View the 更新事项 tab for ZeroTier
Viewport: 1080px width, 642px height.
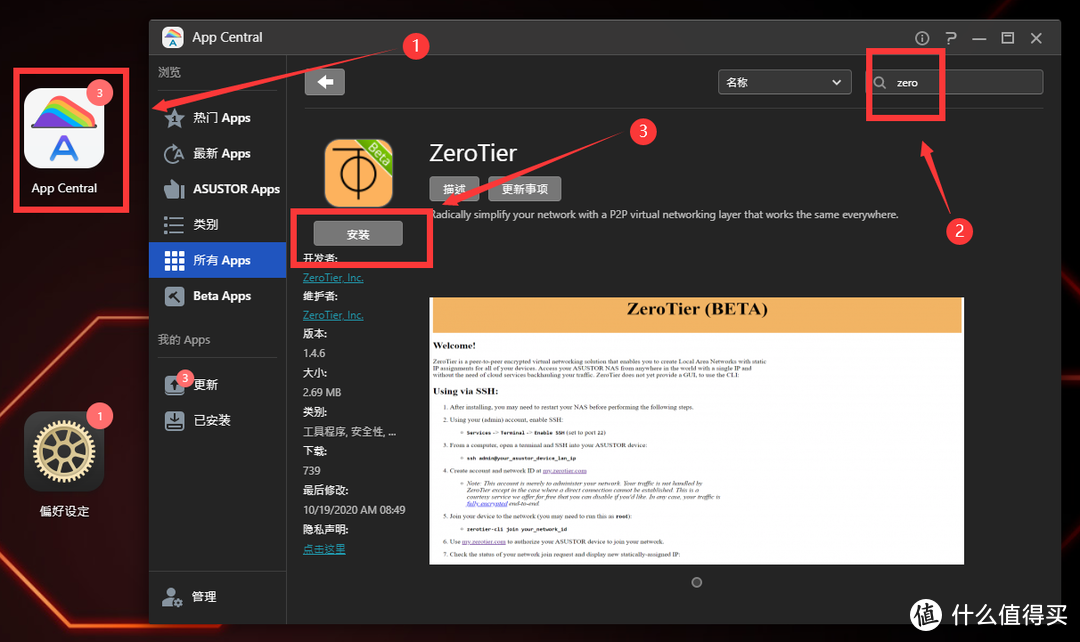pyautogui.click(x=526, y=188)
